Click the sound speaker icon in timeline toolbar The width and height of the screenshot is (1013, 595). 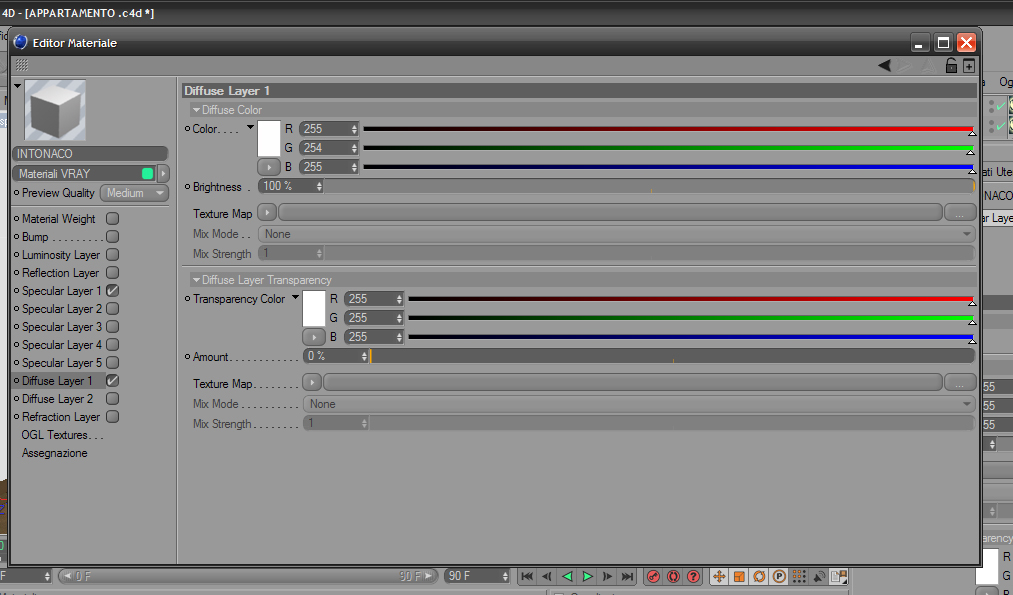pos(819,576)
